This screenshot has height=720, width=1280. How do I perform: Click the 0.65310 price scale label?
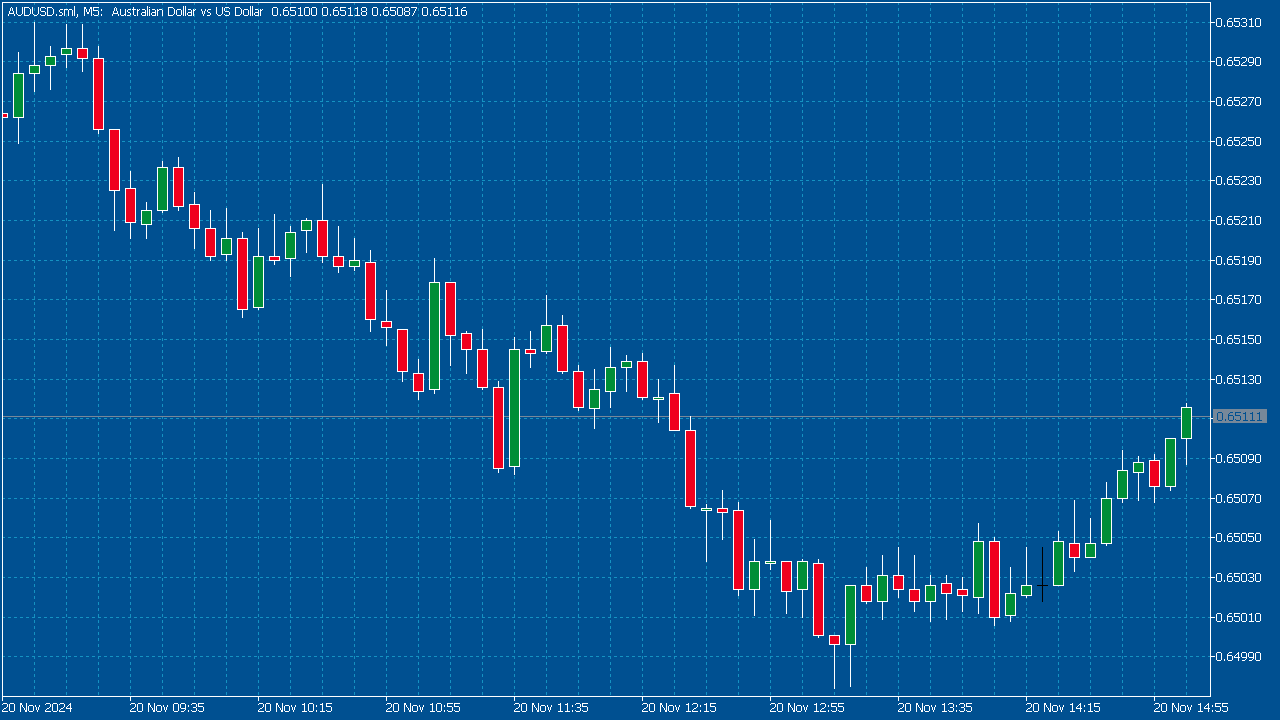[x=1240, y=22]
